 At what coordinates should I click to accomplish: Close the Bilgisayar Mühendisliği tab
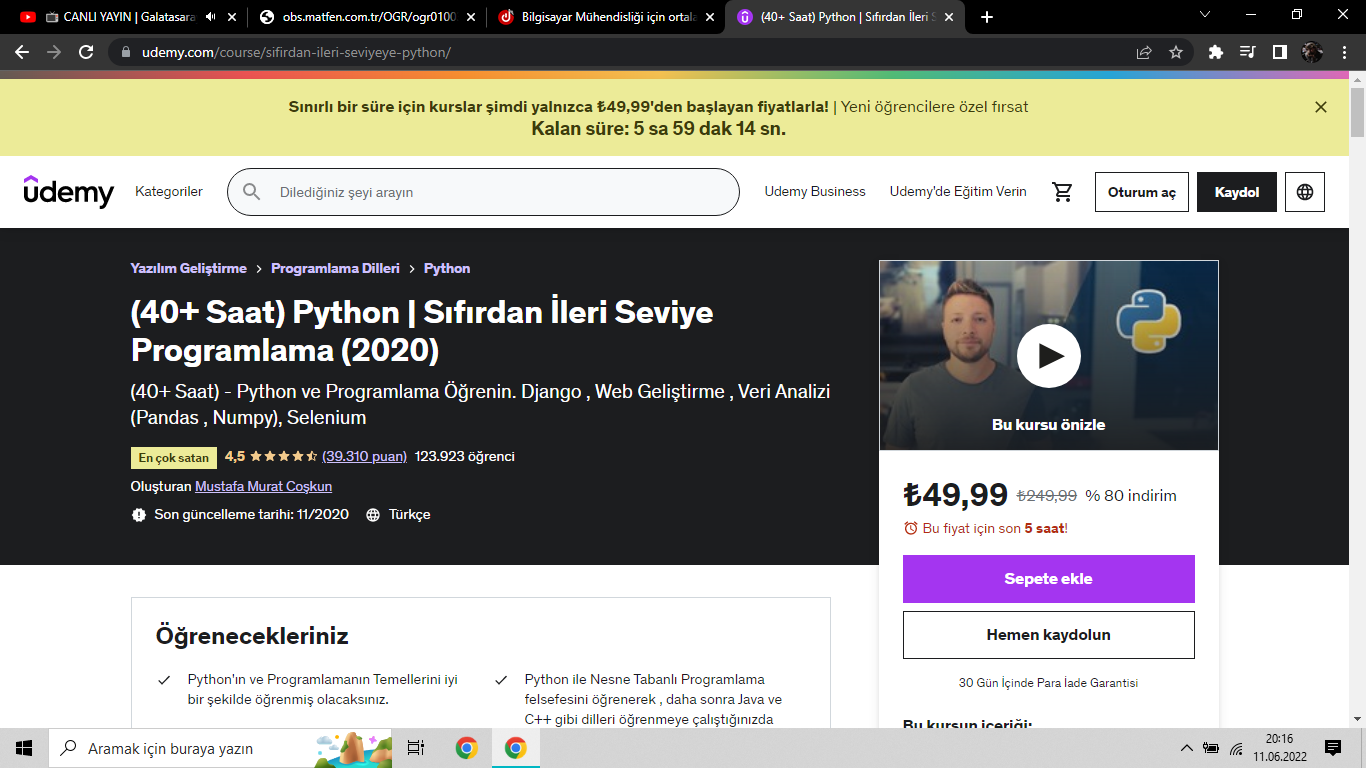coord(710,17)
